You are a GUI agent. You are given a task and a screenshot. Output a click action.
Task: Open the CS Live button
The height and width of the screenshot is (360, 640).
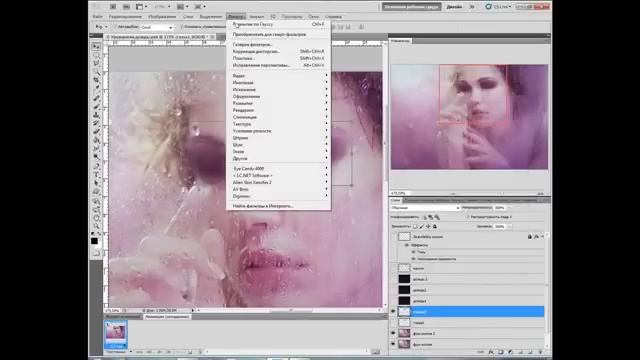(x=498, y=7)
